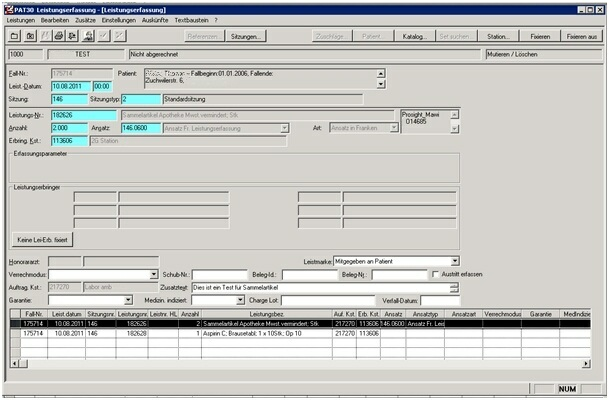
Task: Tick the Austritt erfassen checkbox
Action: pyautogui.click(x=435, y=274)
